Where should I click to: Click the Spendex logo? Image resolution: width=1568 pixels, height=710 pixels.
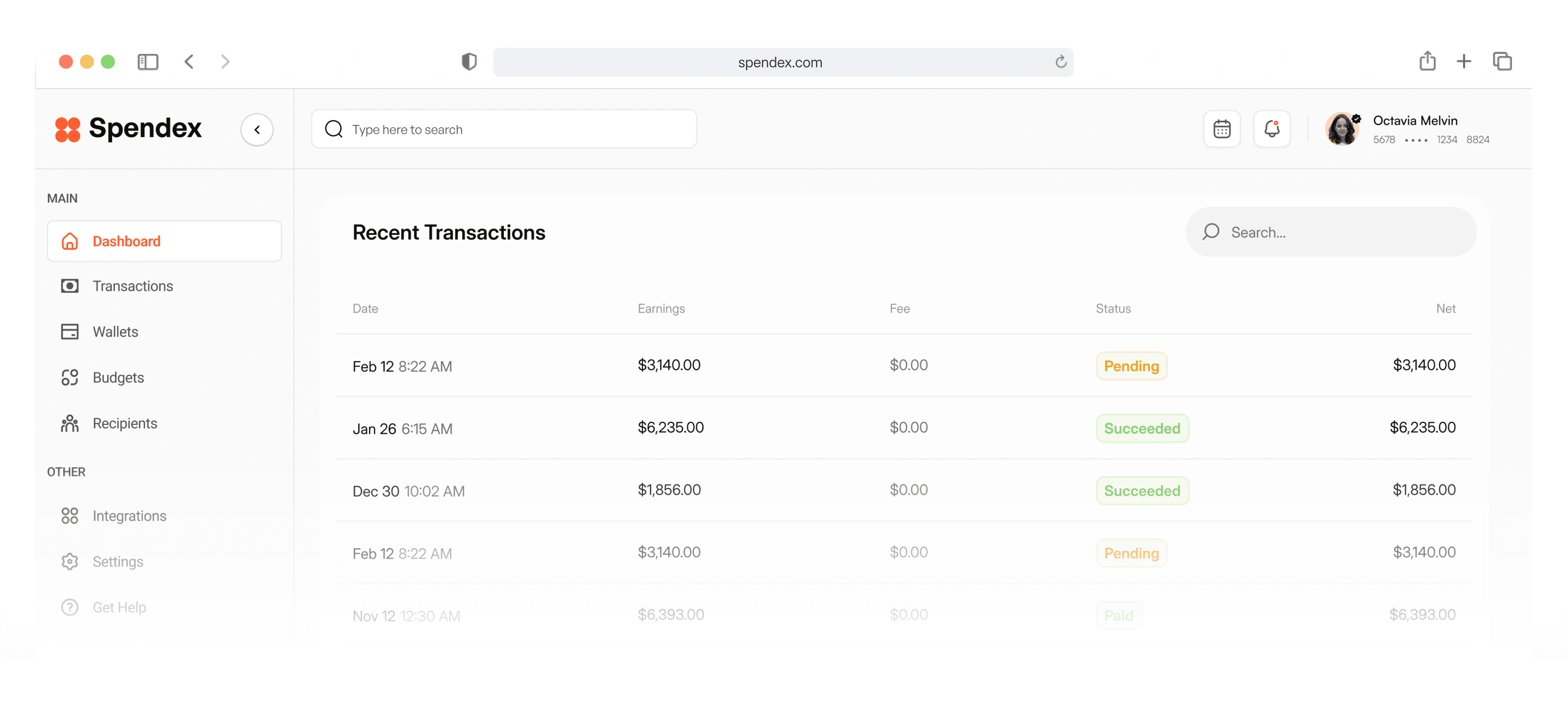(128, 129)
